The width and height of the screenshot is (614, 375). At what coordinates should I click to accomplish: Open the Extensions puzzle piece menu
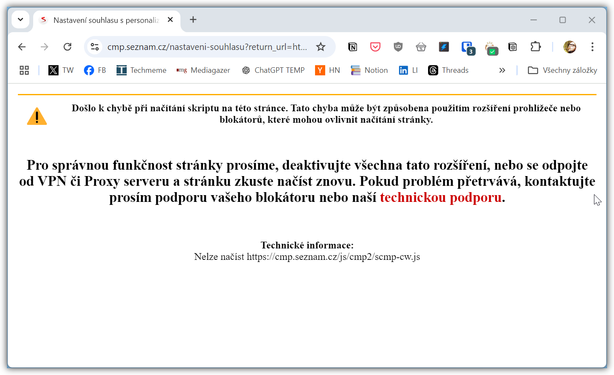535,47
